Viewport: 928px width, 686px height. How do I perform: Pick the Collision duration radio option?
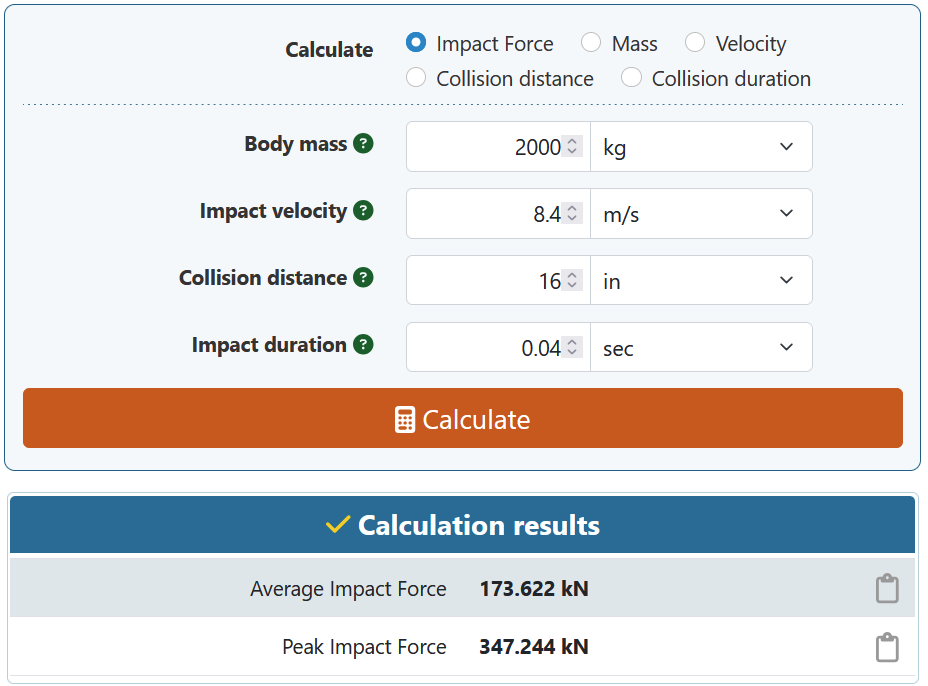tap(631, 78)
